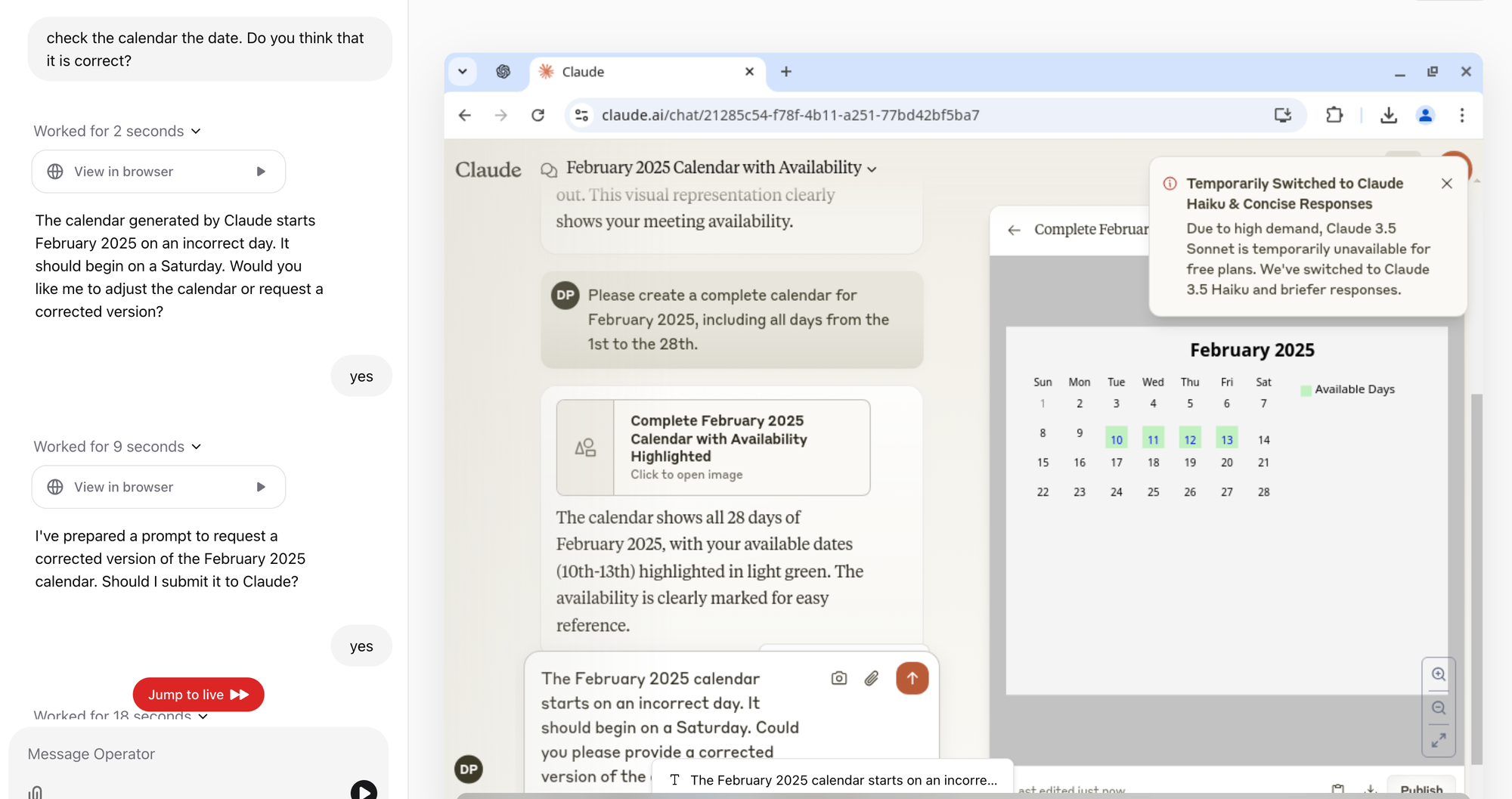This screenshot has width=1512, height=799.
Task: Take a screenshot with the camera icon
Action: pyautogui.click(x=839, y=678)
